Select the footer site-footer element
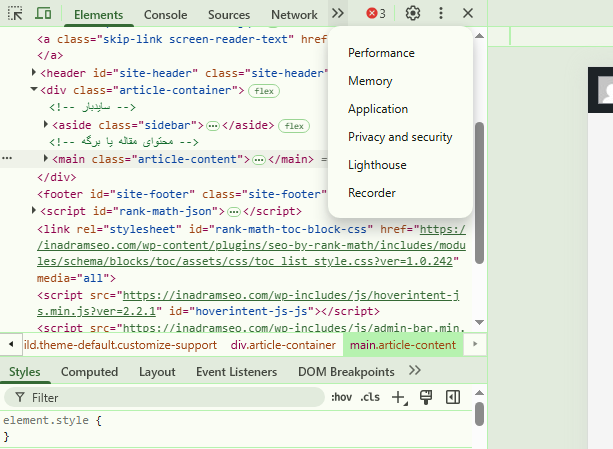Screen dimensions: 613x449 (182, 194)
